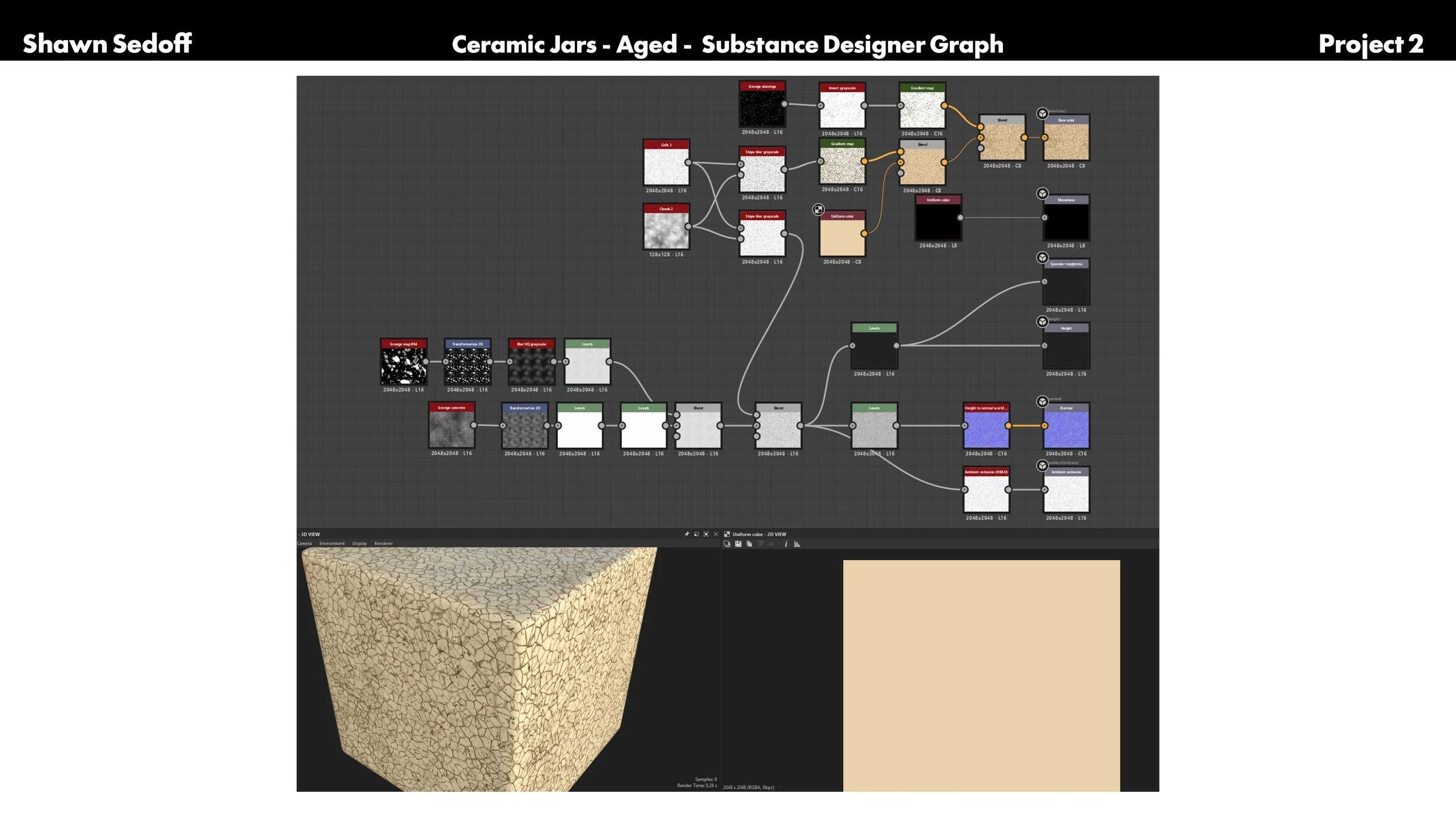The width and height of the screenshot is (1456, 819).
Task: Select the Blur HQ grayscale node
Action: tap(532, 361)
